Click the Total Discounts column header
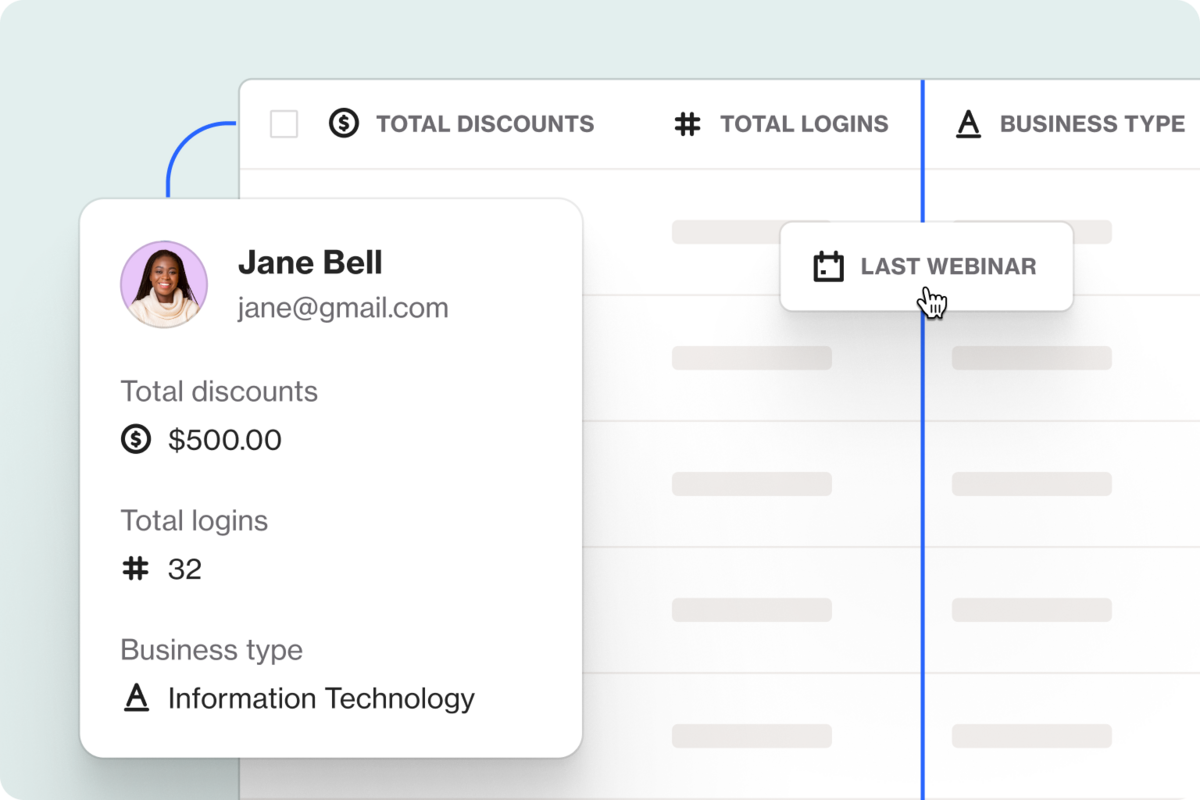 pos(485,124)
